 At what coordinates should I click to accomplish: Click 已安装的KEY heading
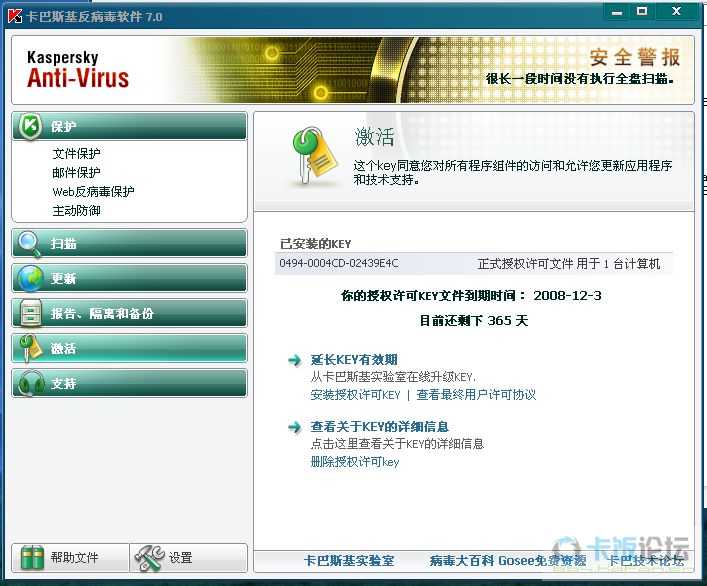pos(315,244)
